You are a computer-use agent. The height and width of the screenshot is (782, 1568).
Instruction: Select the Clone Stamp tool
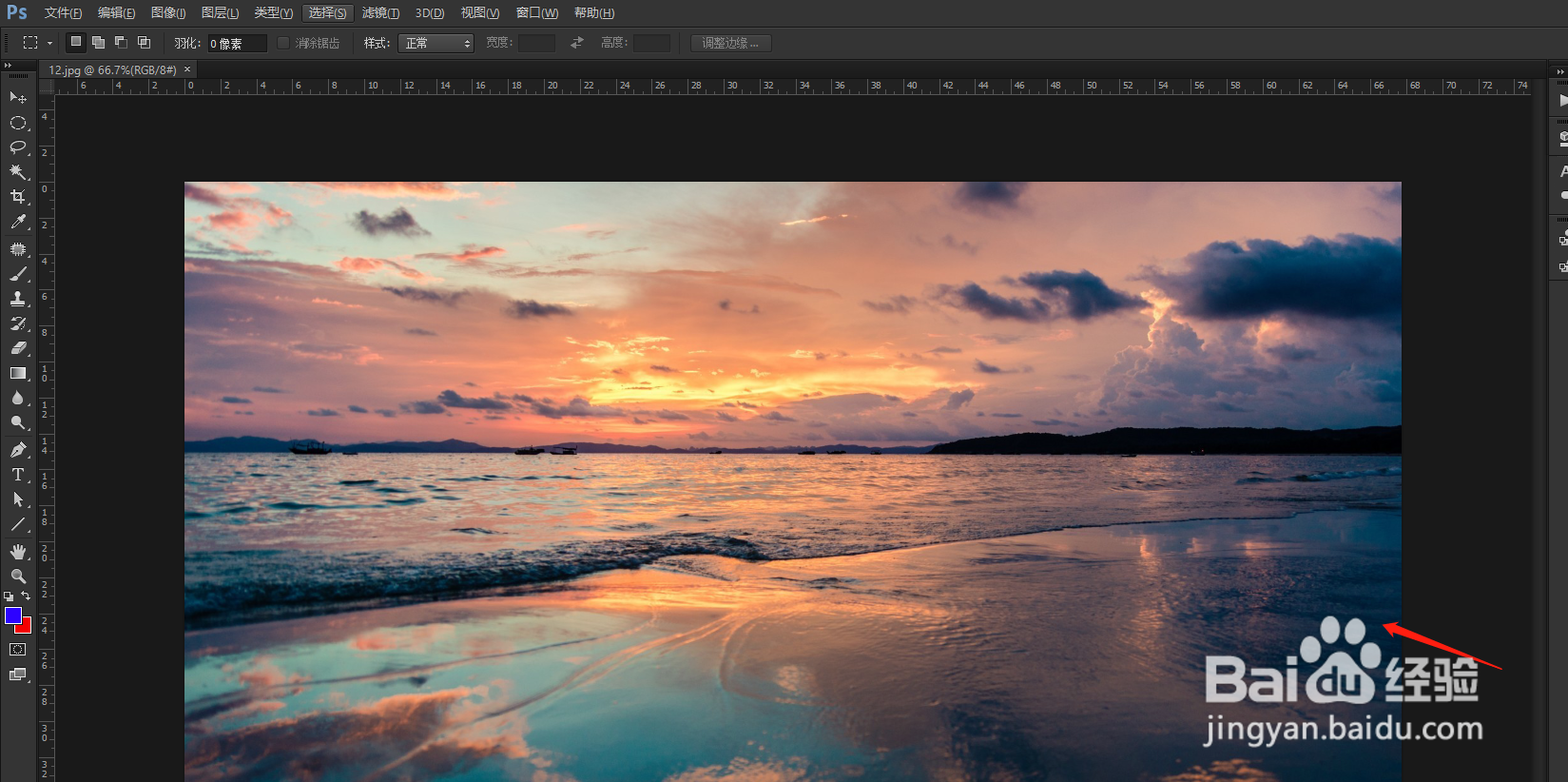click(x=18, y=299)
